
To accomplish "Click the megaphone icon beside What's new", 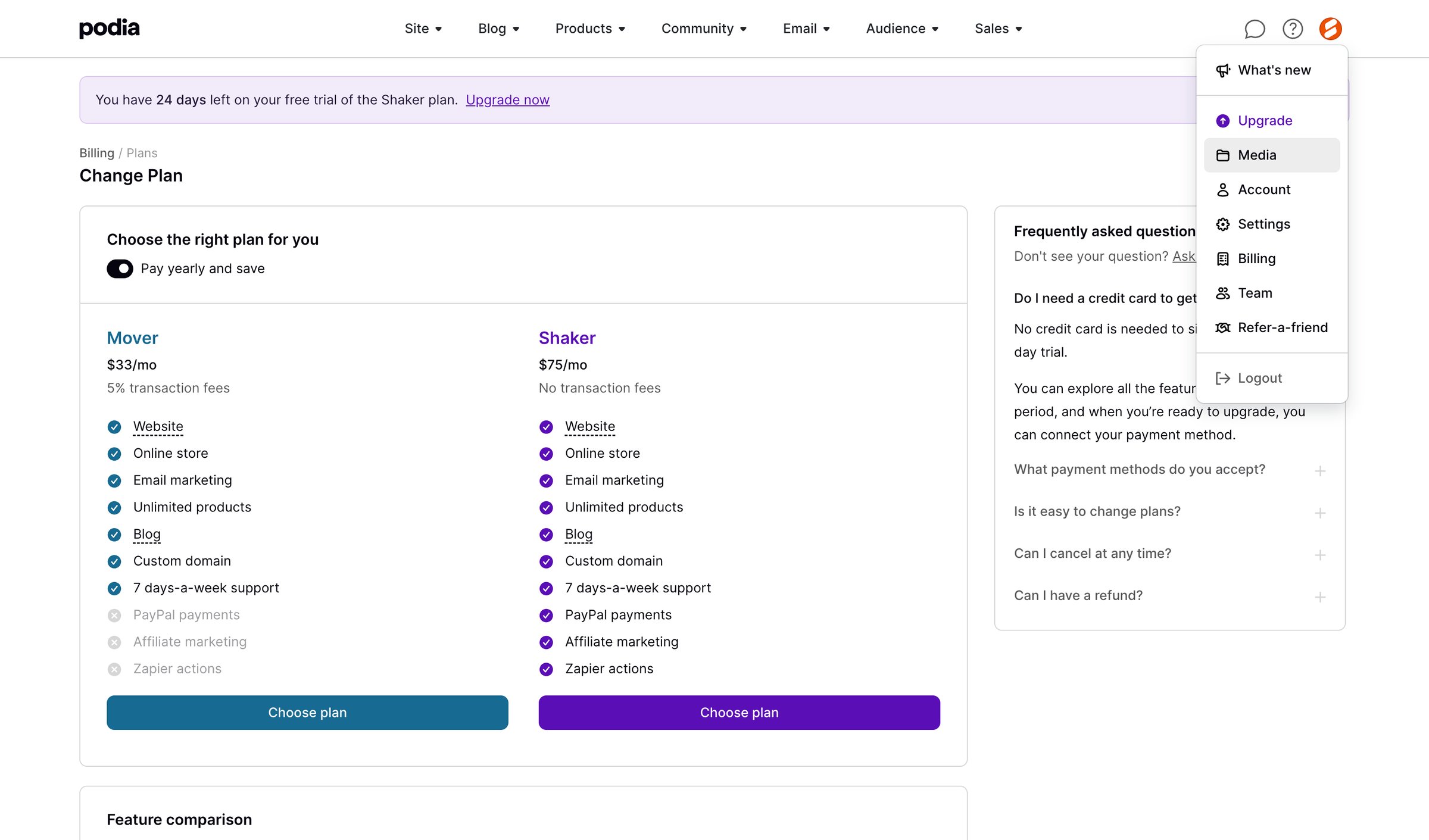I will coord(1223,70).
